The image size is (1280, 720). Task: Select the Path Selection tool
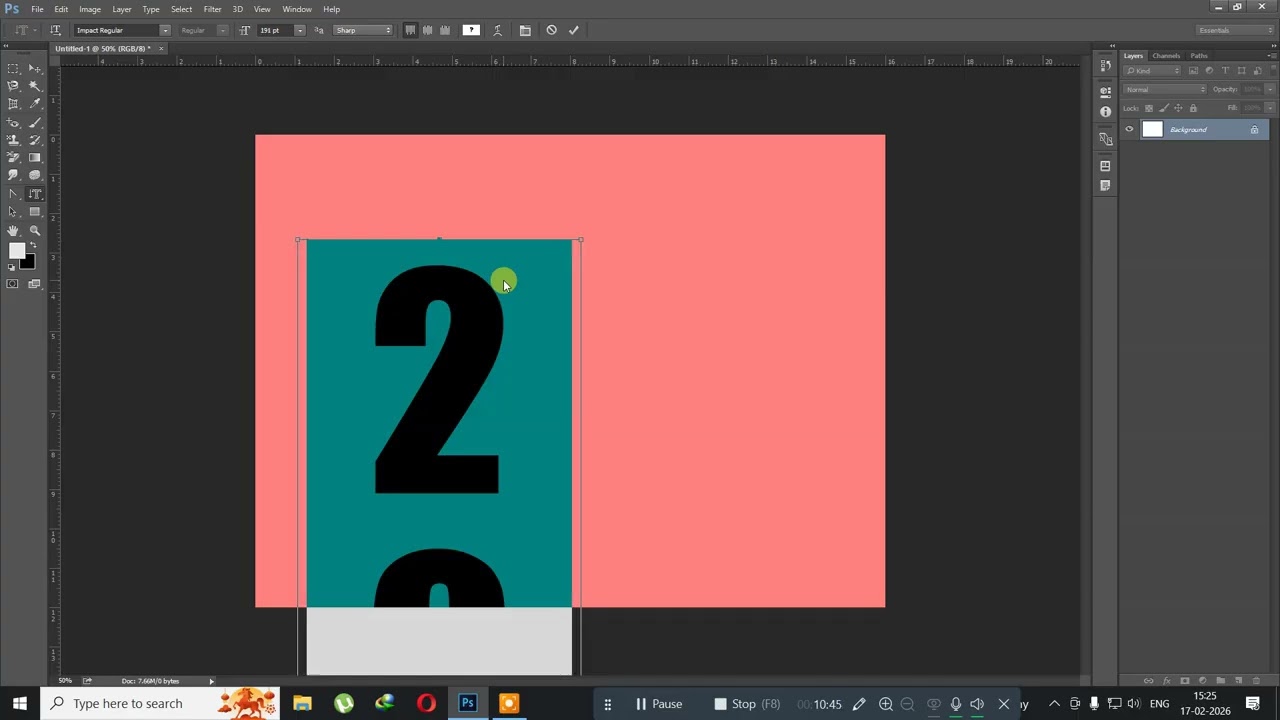13,212
